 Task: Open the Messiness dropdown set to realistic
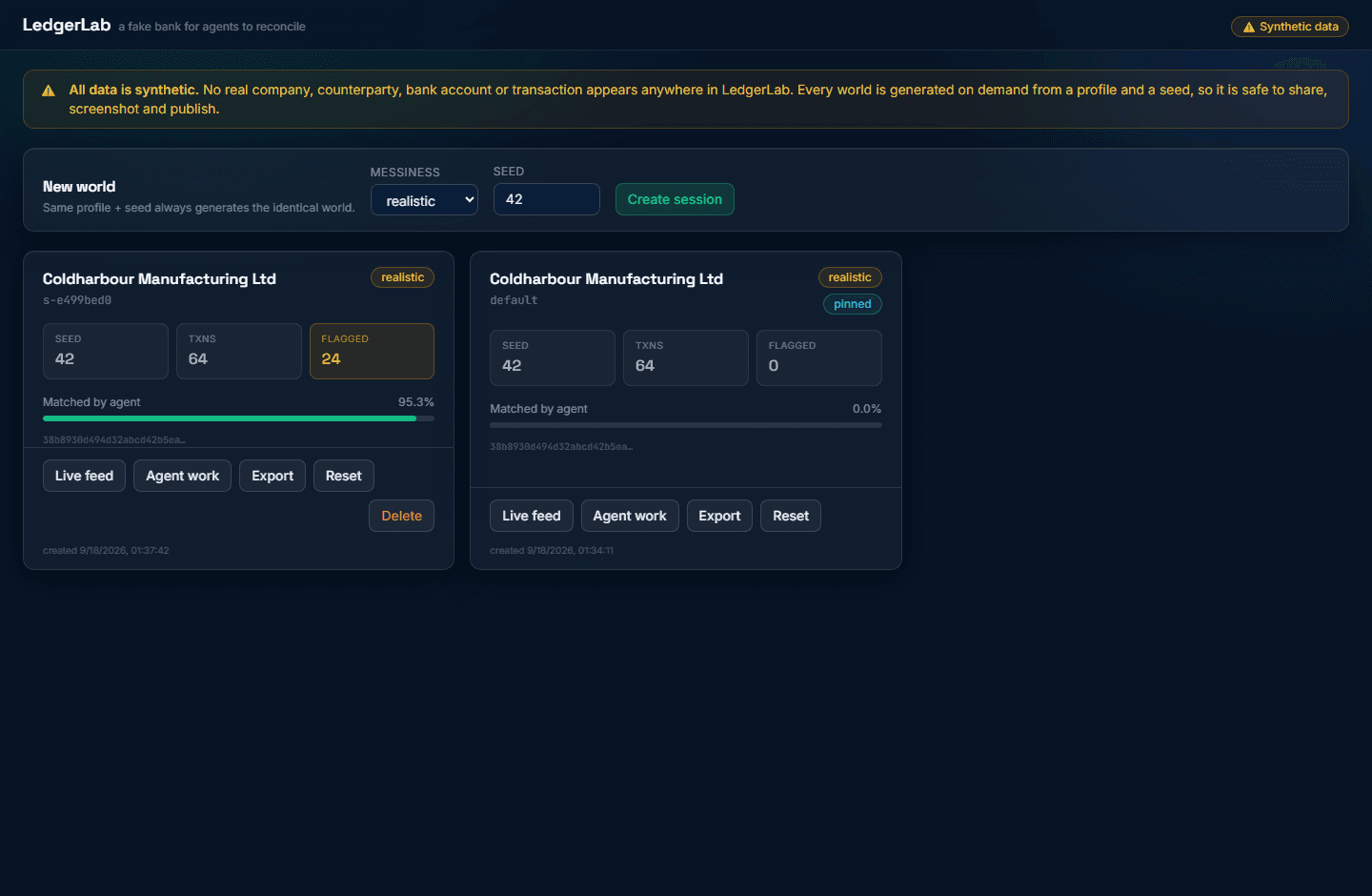(x=424, y=200)
